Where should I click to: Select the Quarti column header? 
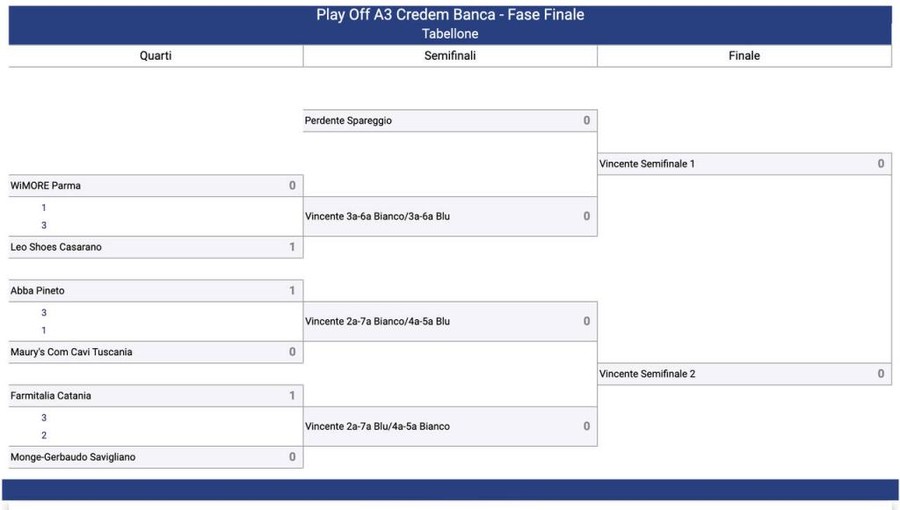coord(156,56)
